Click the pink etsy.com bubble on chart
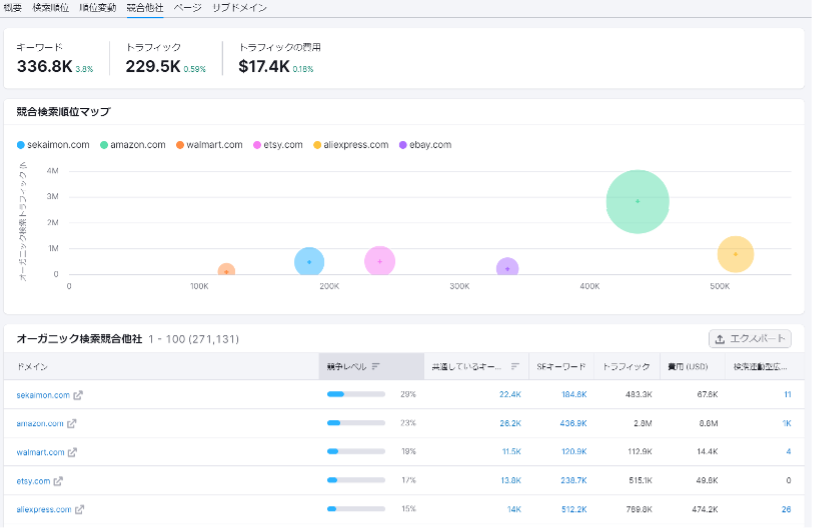Viewport: 813px width, 530px height. pos(379,261)
